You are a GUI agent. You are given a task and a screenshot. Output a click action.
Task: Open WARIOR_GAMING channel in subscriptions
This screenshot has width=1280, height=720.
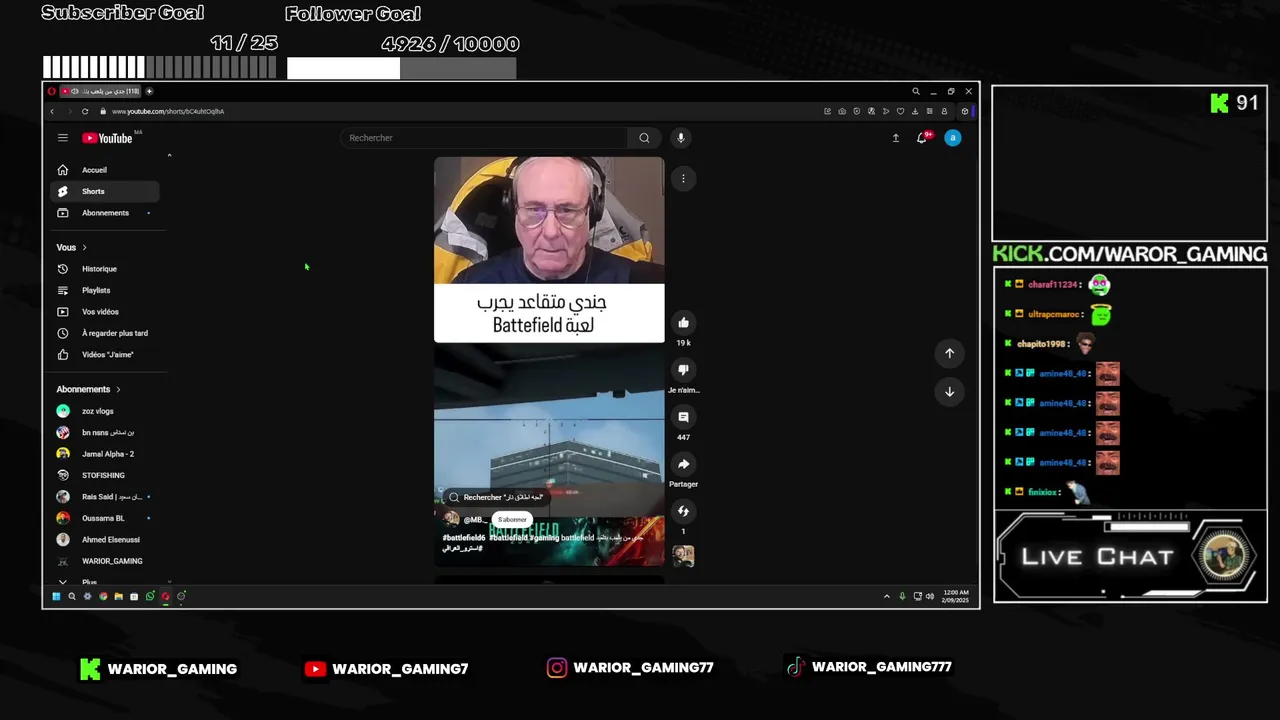coord(105,561)
